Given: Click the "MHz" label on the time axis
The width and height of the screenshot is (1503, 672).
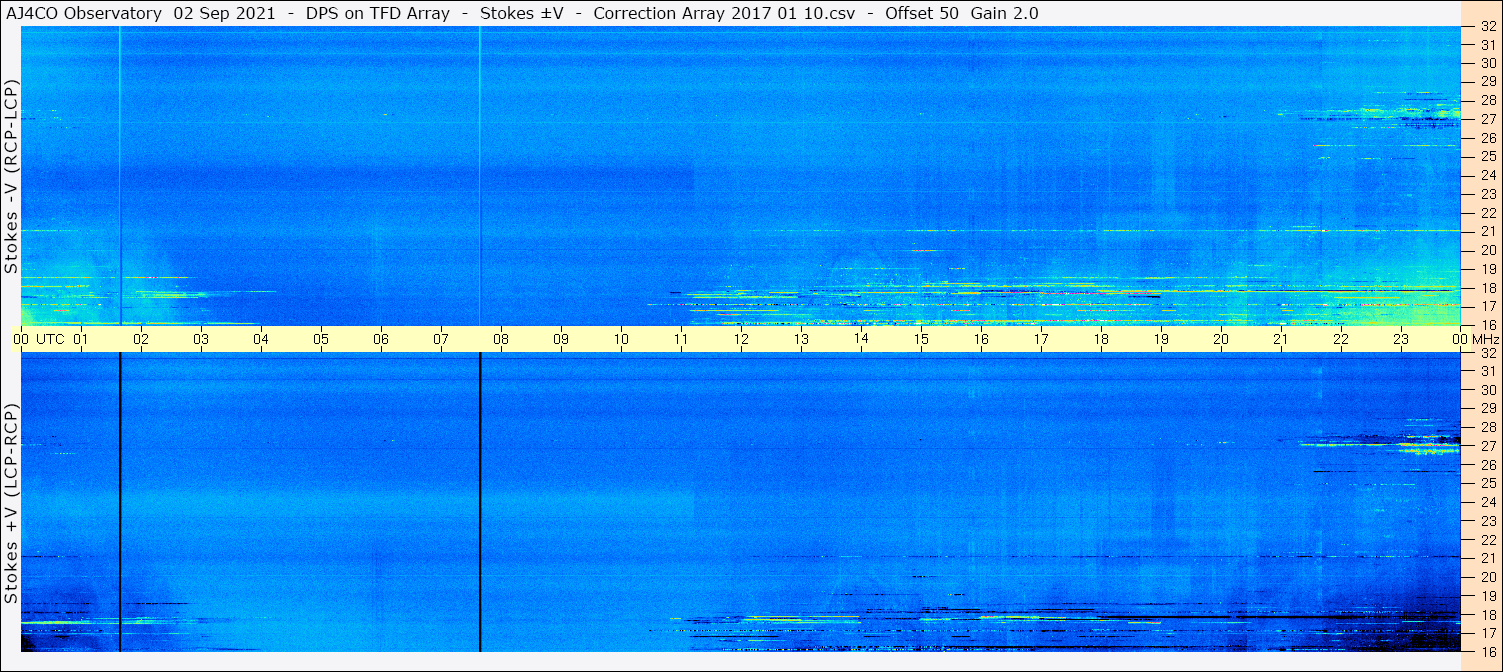Looking at the screenshot, I should 1486,339.
